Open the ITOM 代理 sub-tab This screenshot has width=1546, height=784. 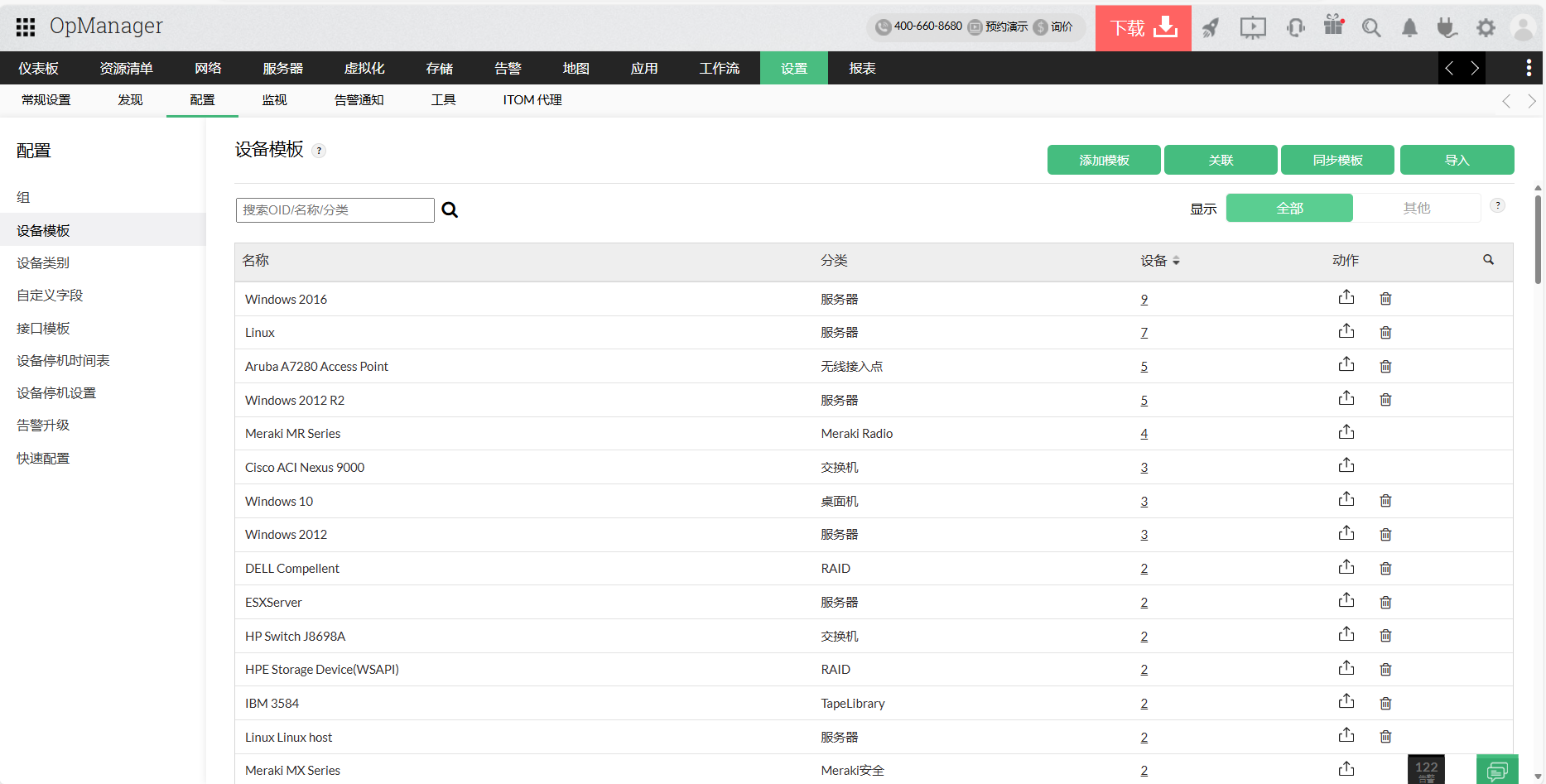pyautogui.click(x=532, y=100)
